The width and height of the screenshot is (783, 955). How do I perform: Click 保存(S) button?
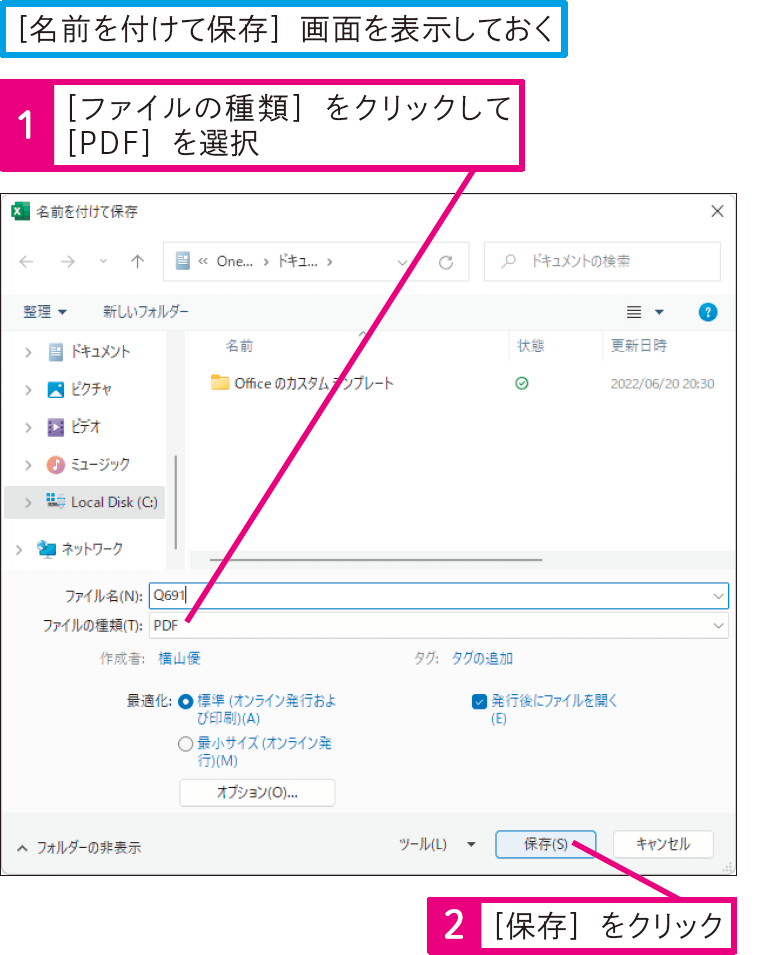point(546,844)
